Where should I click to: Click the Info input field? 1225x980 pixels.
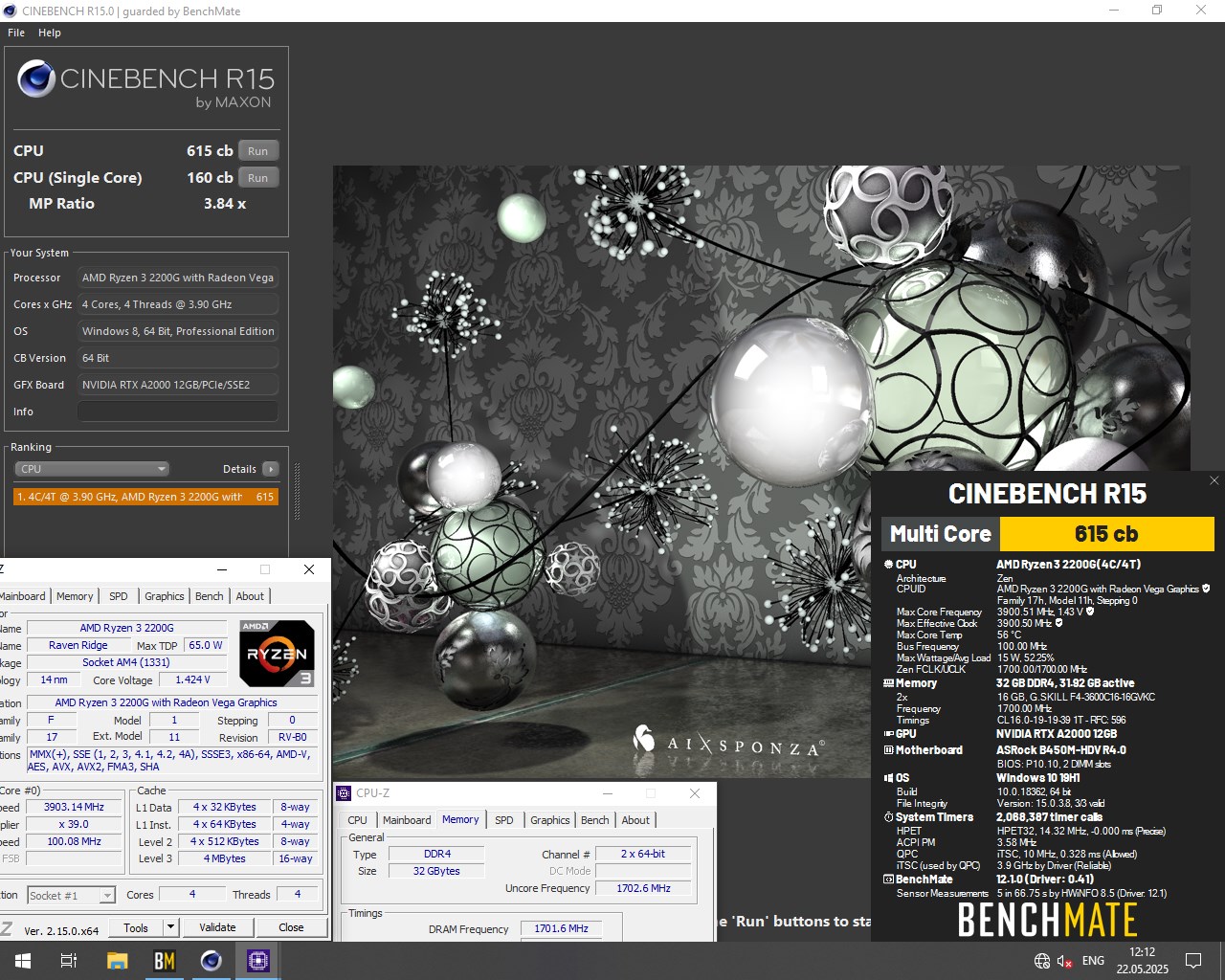point(178,412)
